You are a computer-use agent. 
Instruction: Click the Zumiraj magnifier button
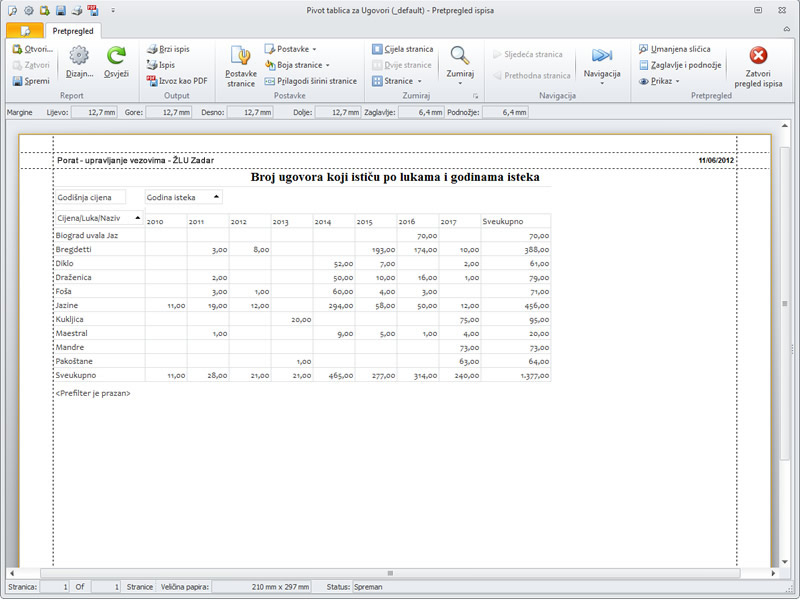460,65
